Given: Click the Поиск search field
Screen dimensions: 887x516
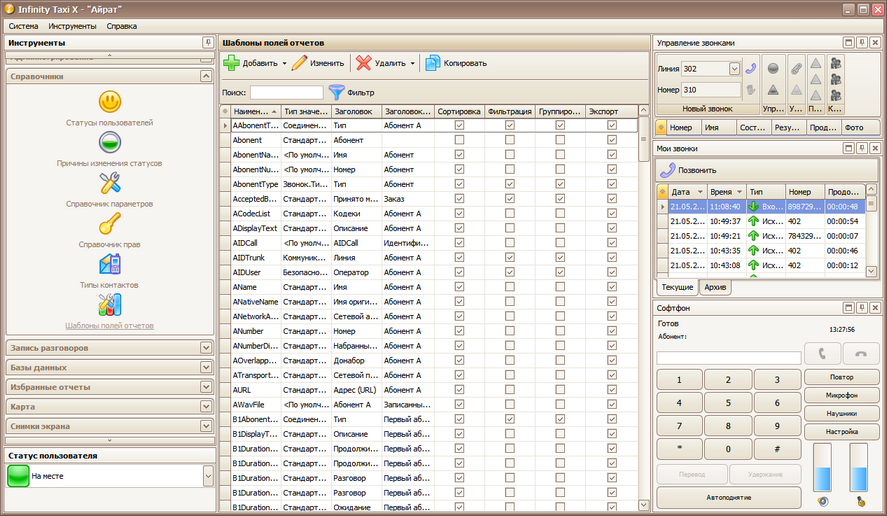Looking at the screenshot, I should coord(287,92).
